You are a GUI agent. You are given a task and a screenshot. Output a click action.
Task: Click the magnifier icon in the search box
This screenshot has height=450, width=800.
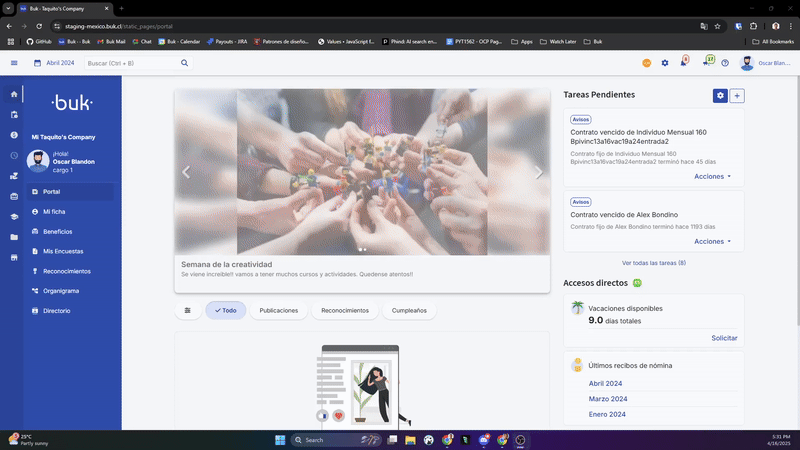184,63
